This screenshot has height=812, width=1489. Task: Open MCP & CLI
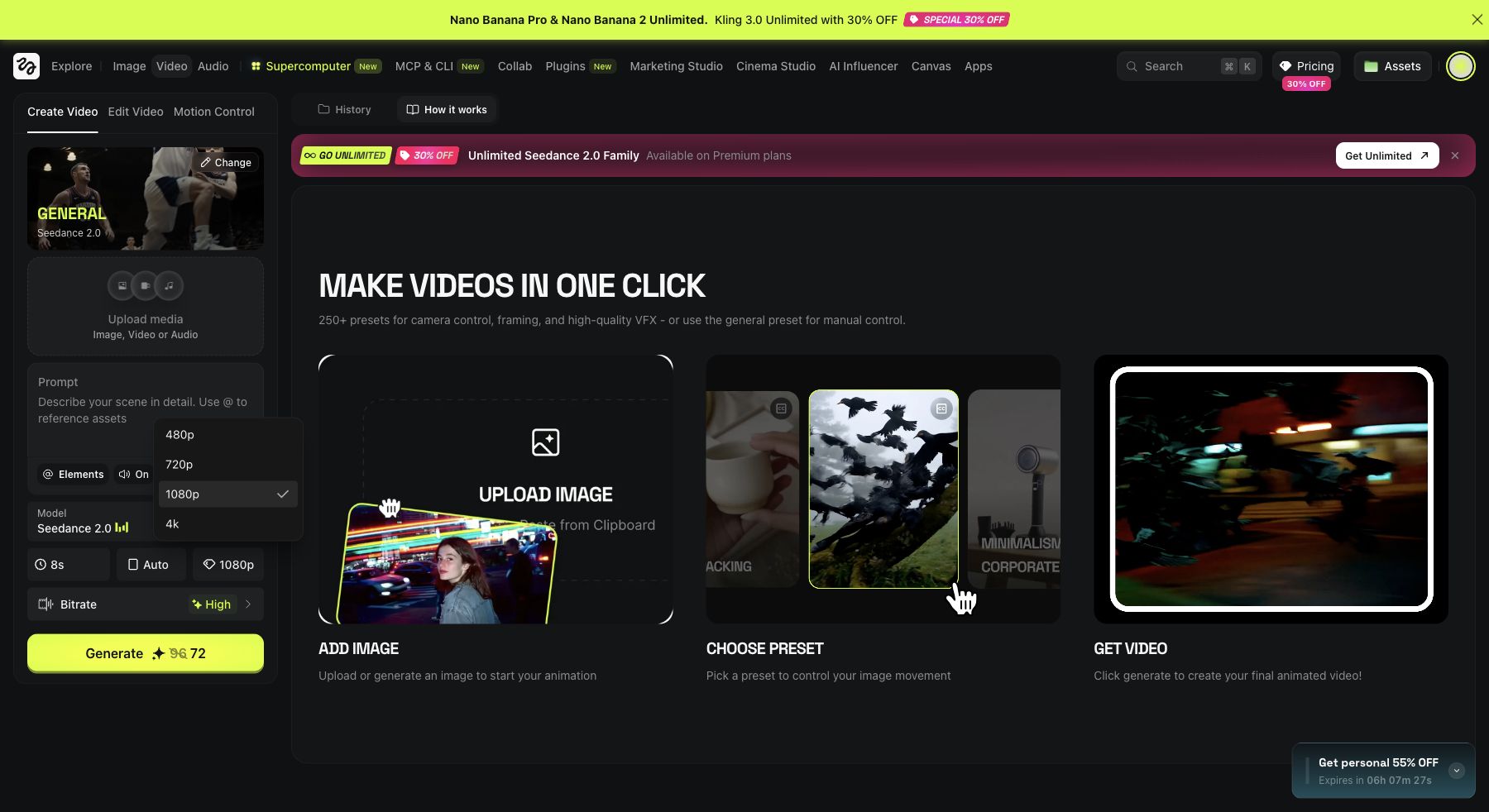click(439, 66)
